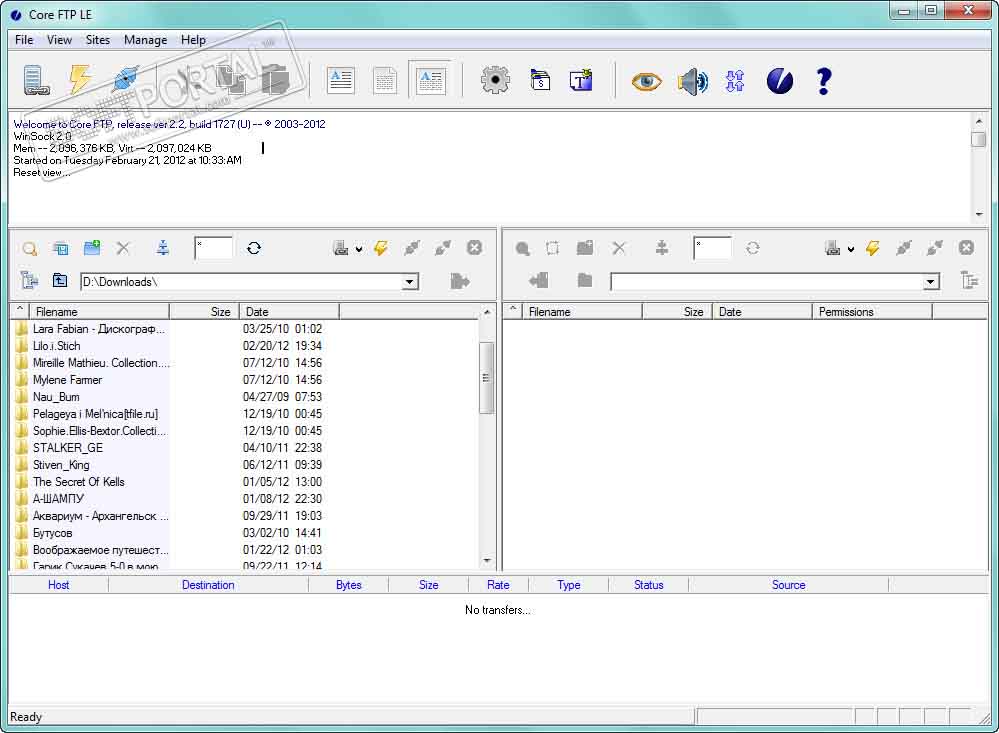Expand the remote path dropdown

pos(931,282)
